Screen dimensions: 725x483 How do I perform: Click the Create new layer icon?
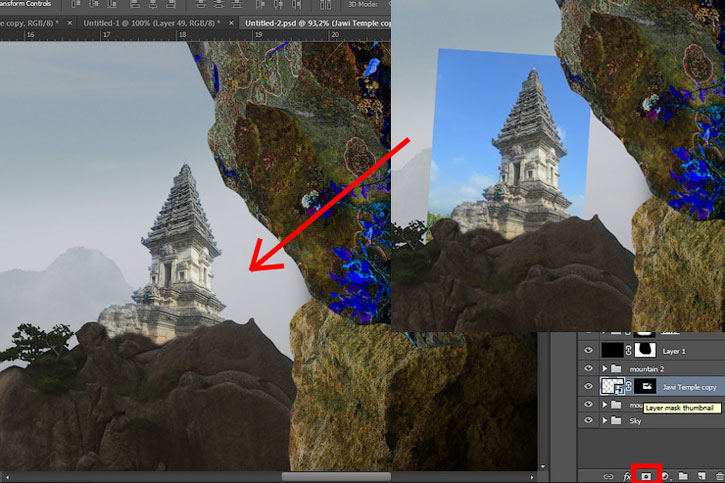pos(701,476)
